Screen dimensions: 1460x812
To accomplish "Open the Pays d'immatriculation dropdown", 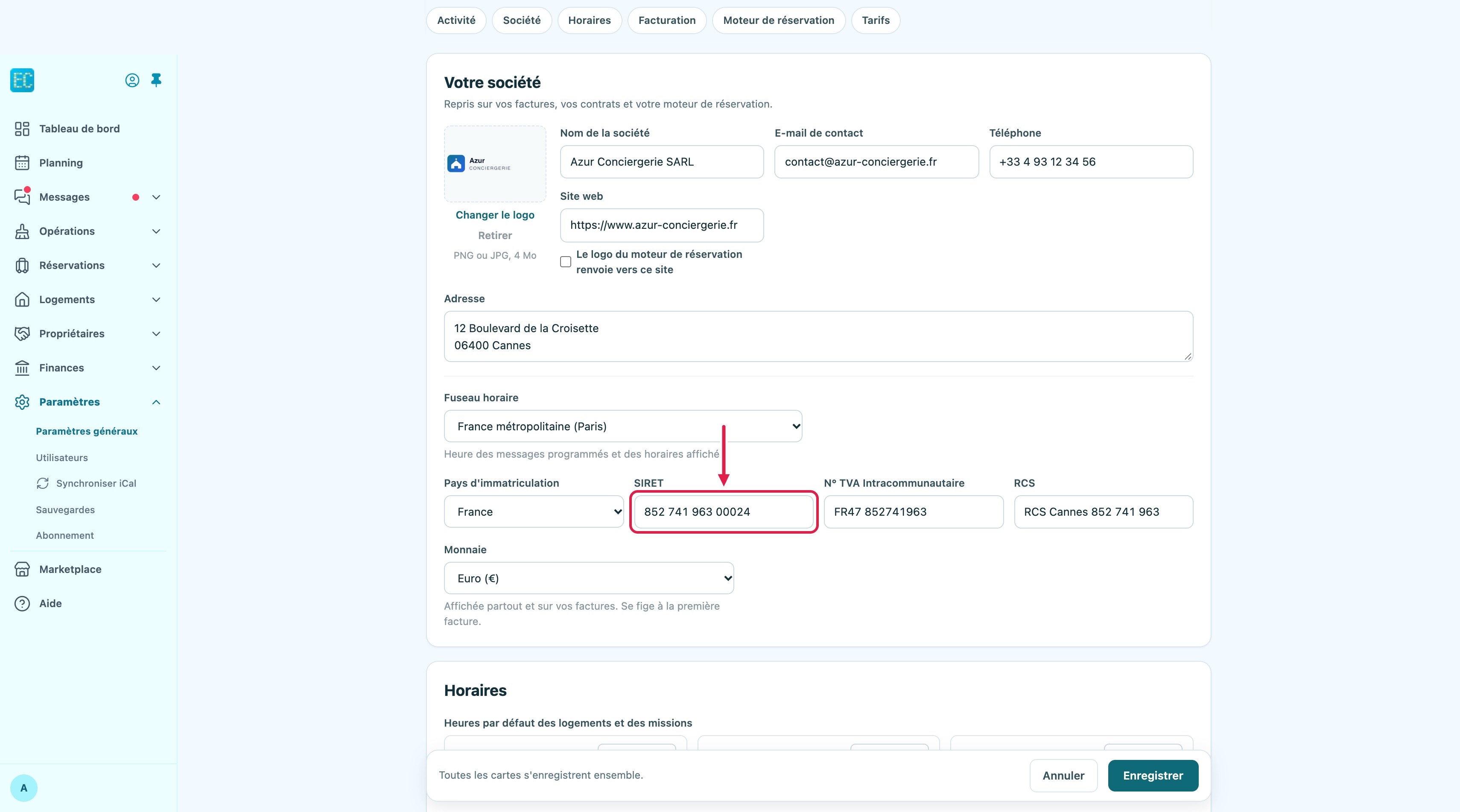I will click(534, 512).
